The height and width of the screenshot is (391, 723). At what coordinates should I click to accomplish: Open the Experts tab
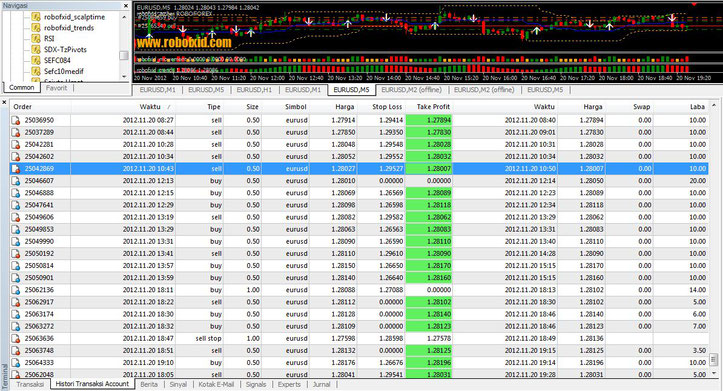click(x=289, y=384)
